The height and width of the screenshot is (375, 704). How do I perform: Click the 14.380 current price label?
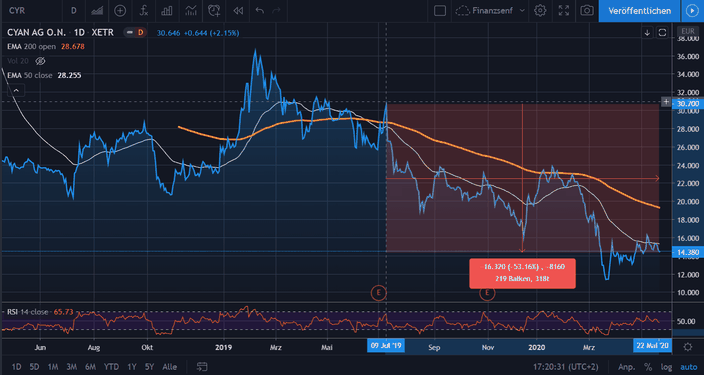click(688, 252)
